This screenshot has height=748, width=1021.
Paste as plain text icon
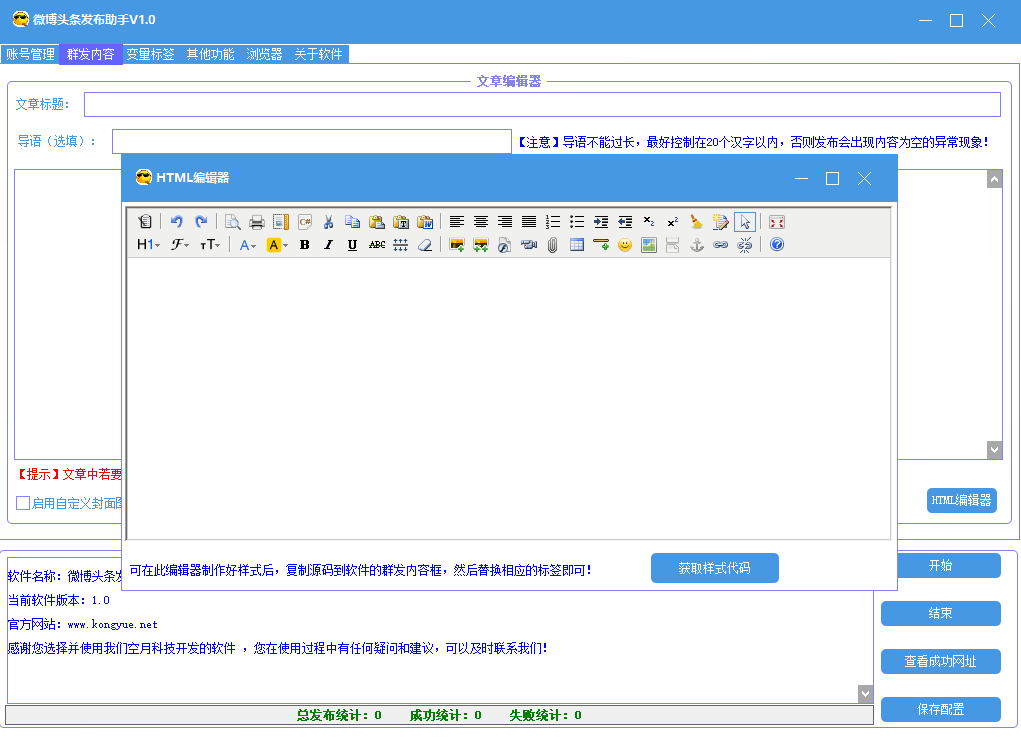tap(401, 222)
